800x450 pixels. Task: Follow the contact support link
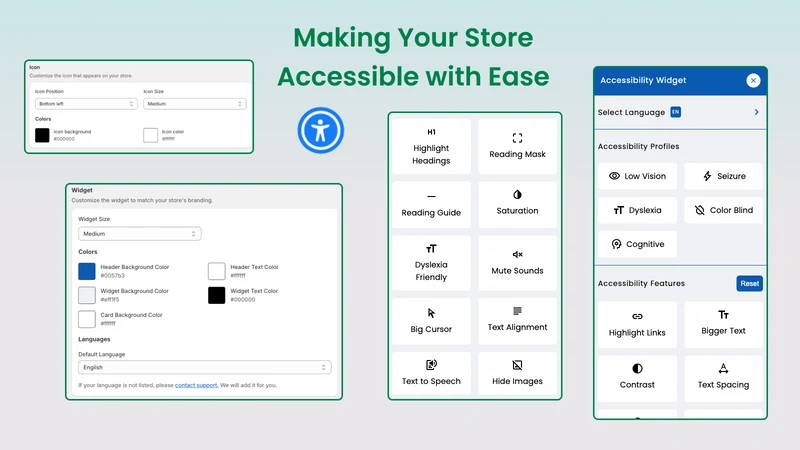(x=196, y=385)
